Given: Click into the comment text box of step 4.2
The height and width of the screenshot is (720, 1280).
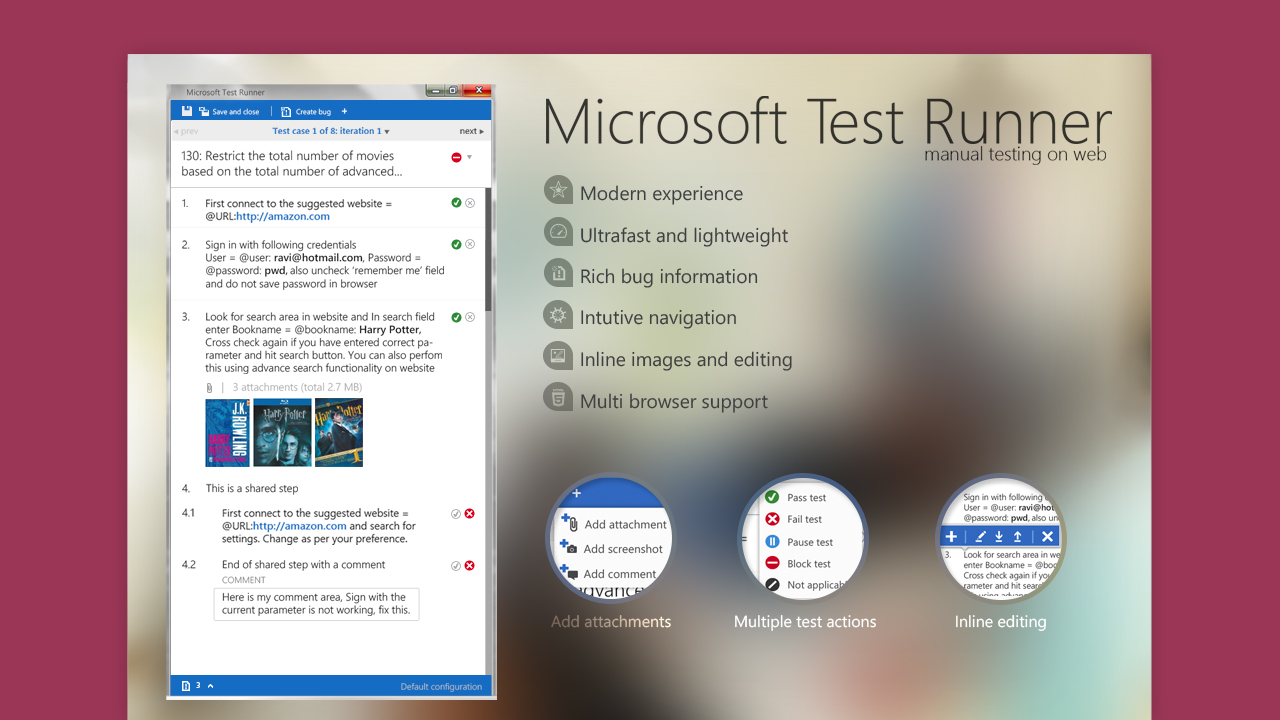Looking at the screenshot, I should click(x=316, y=603).
